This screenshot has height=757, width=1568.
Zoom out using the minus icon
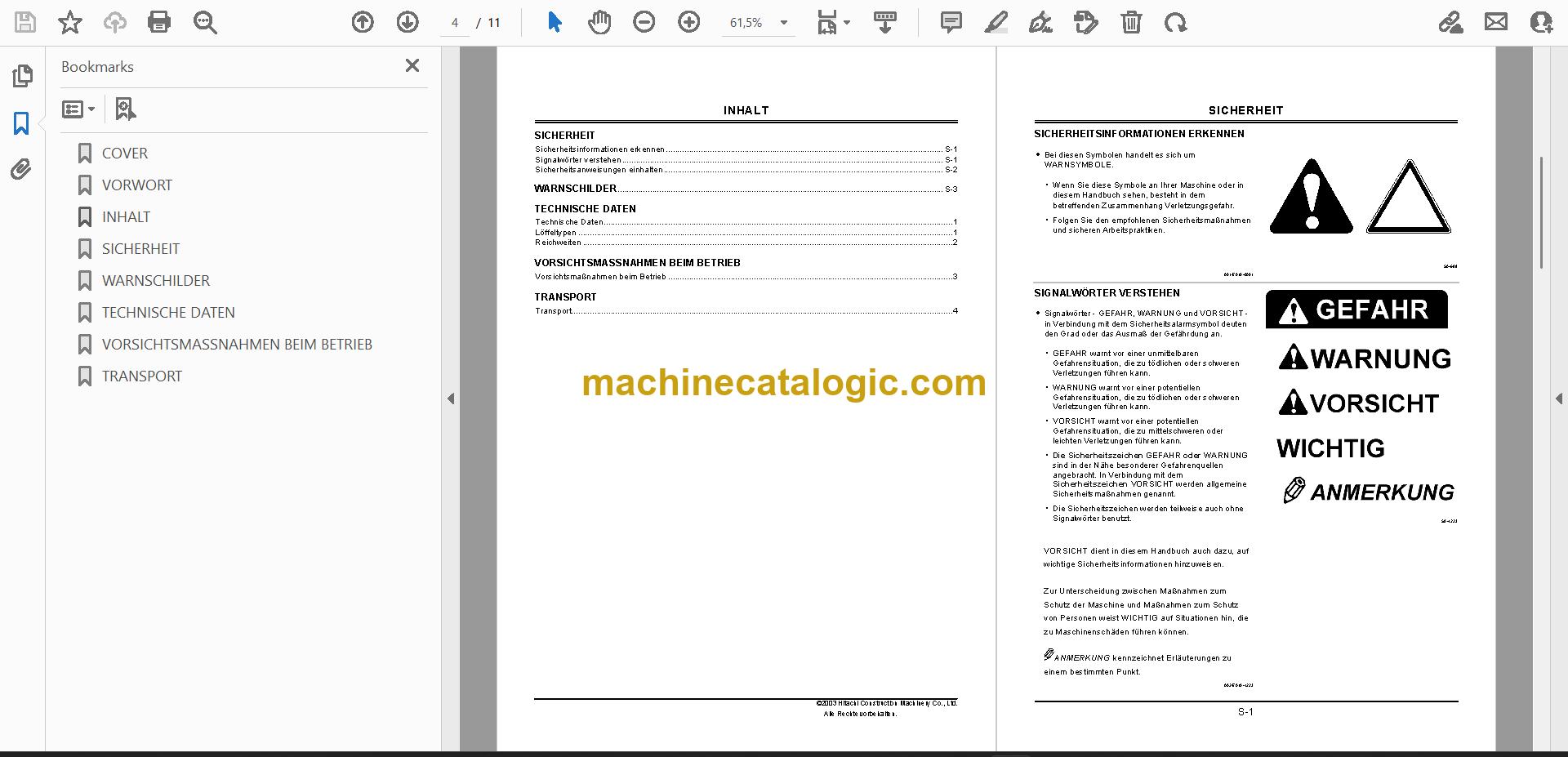tap(644, 23)
